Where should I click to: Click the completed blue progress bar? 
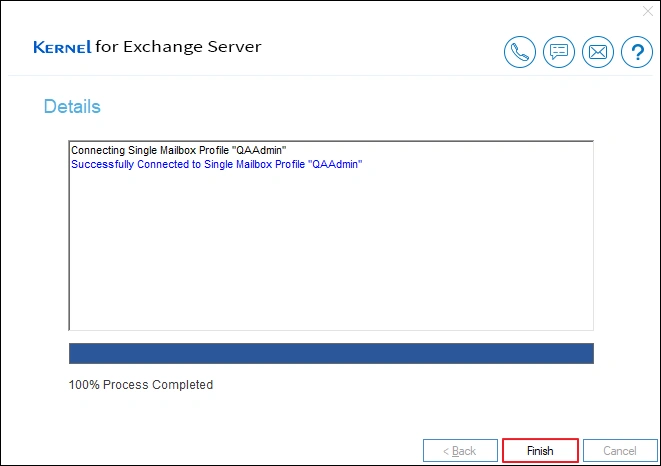pos(331,353)
